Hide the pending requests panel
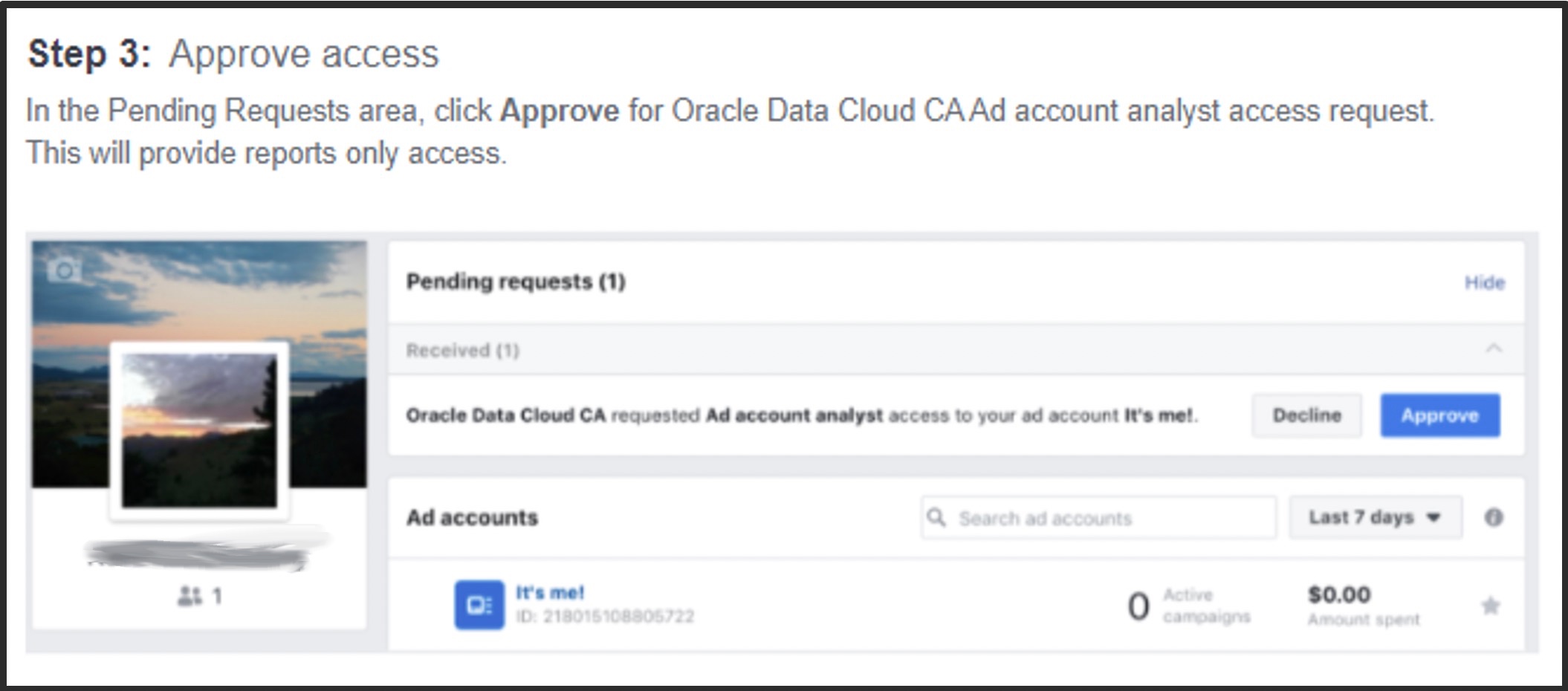This screenshot has width=1568, height=691. (x=1484, y=282)
